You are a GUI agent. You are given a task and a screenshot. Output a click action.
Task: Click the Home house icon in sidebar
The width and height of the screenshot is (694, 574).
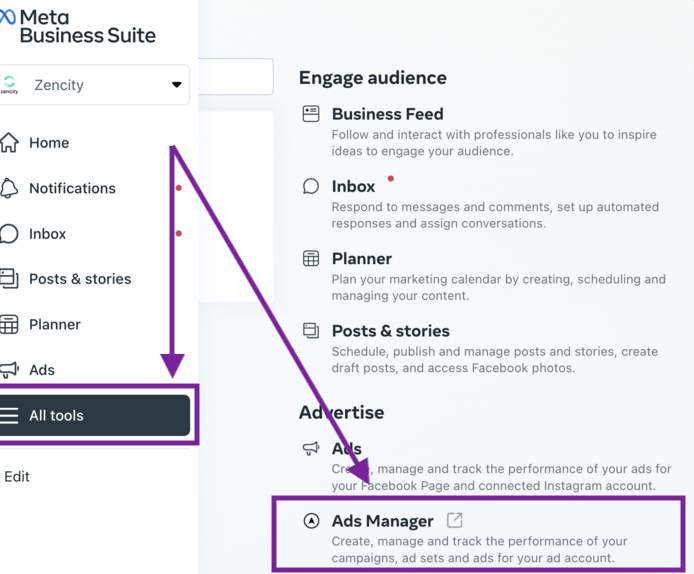(9, 143)
